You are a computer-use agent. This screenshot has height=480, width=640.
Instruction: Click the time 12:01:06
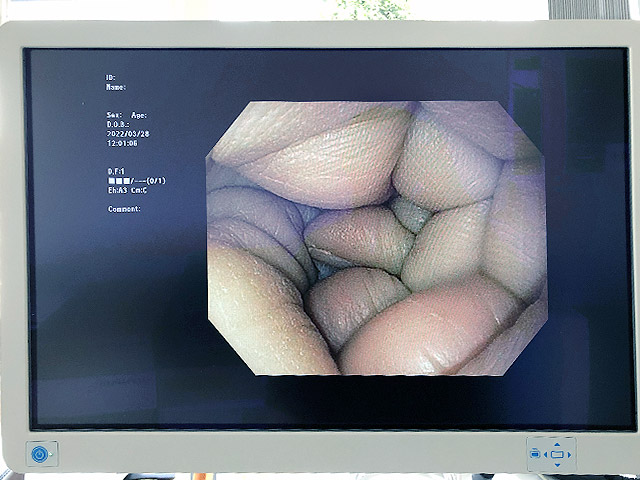[122, 143]
